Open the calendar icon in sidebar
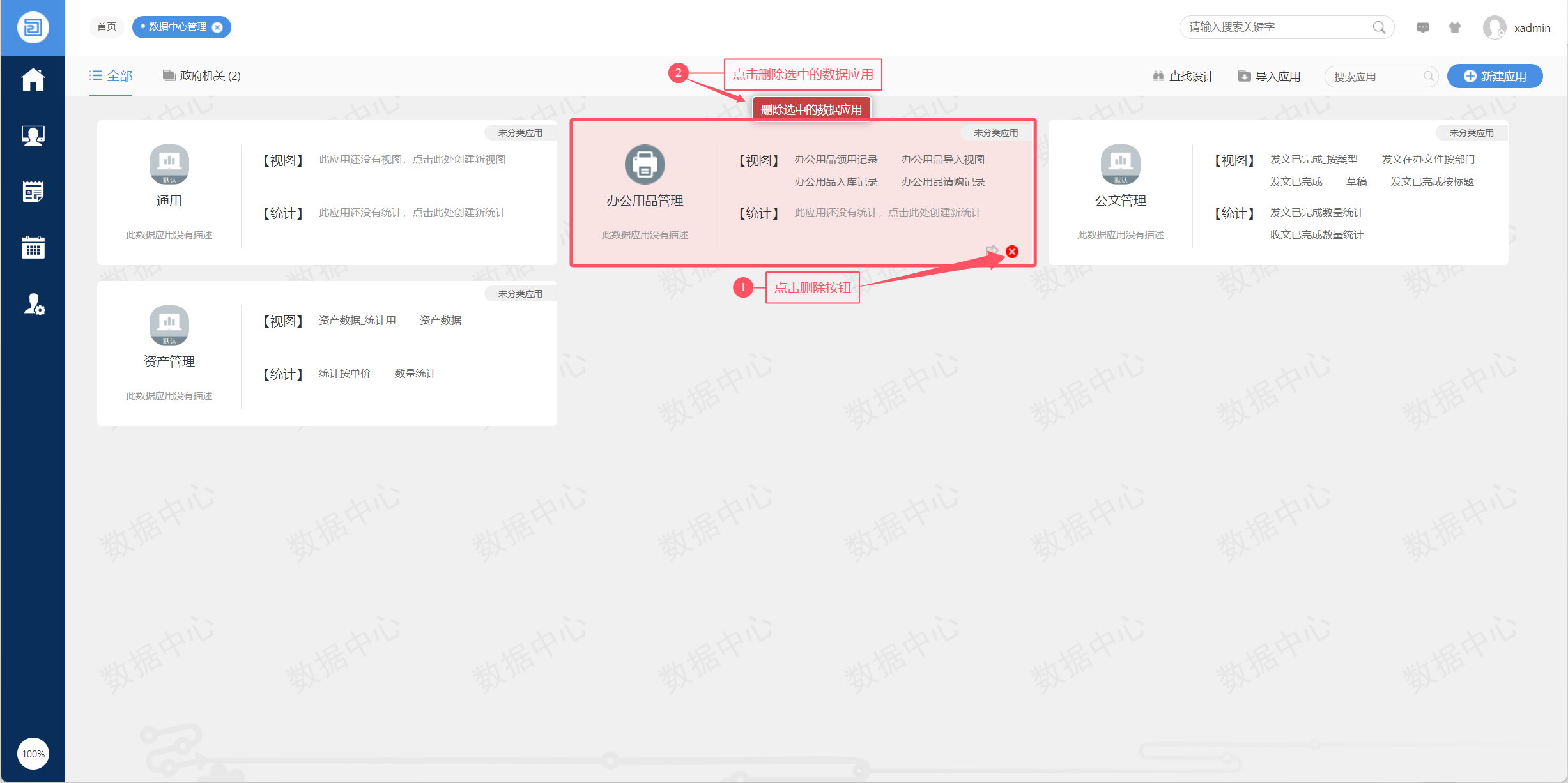This screenshot has width=1568, height=783. (x=33, y=247)
